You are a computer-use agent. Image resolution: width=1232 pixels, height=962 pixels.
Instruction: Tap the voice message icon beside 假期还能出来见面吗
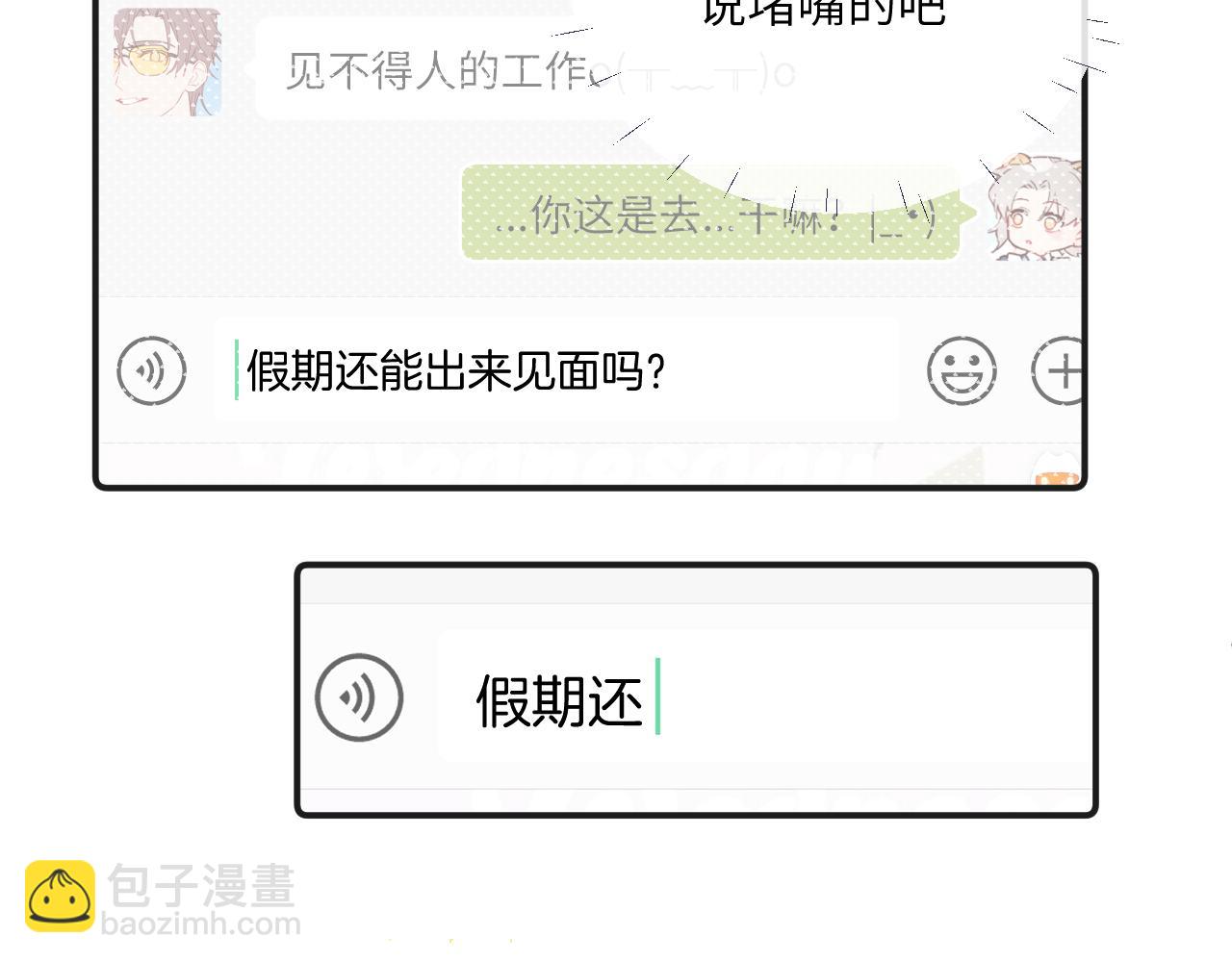(x=151, y=370)
